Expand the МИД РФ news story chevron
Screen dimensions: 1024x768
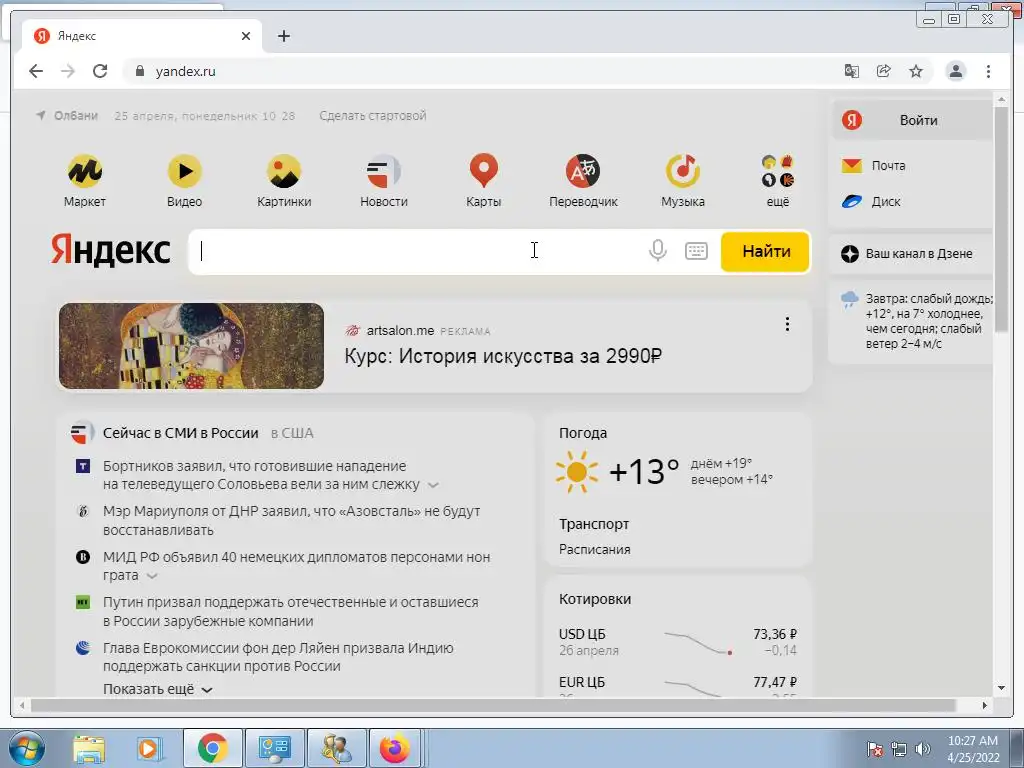click(152, 576)
